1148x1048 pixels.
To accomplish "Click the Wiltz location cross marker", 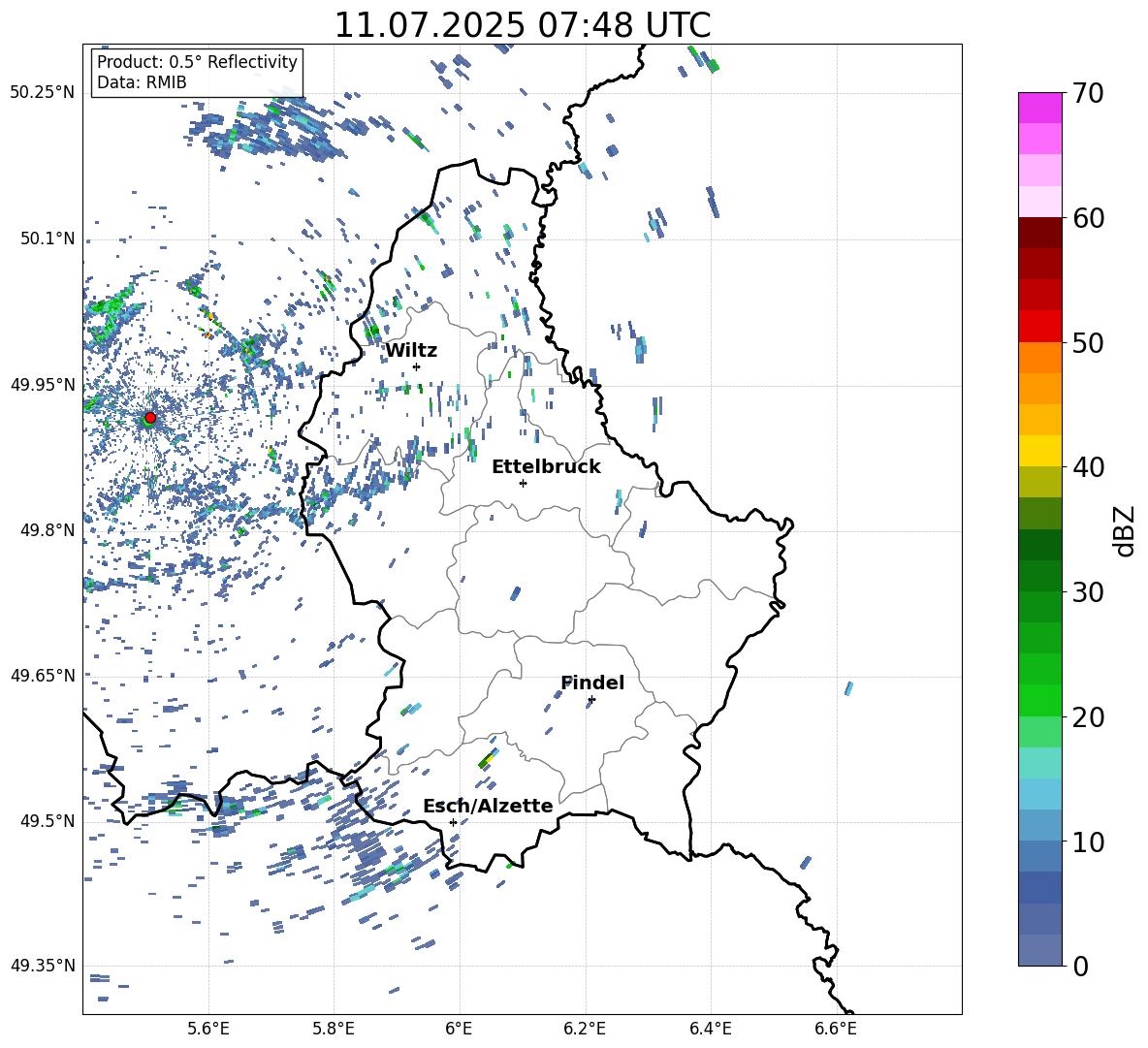I will click(417, 366).
